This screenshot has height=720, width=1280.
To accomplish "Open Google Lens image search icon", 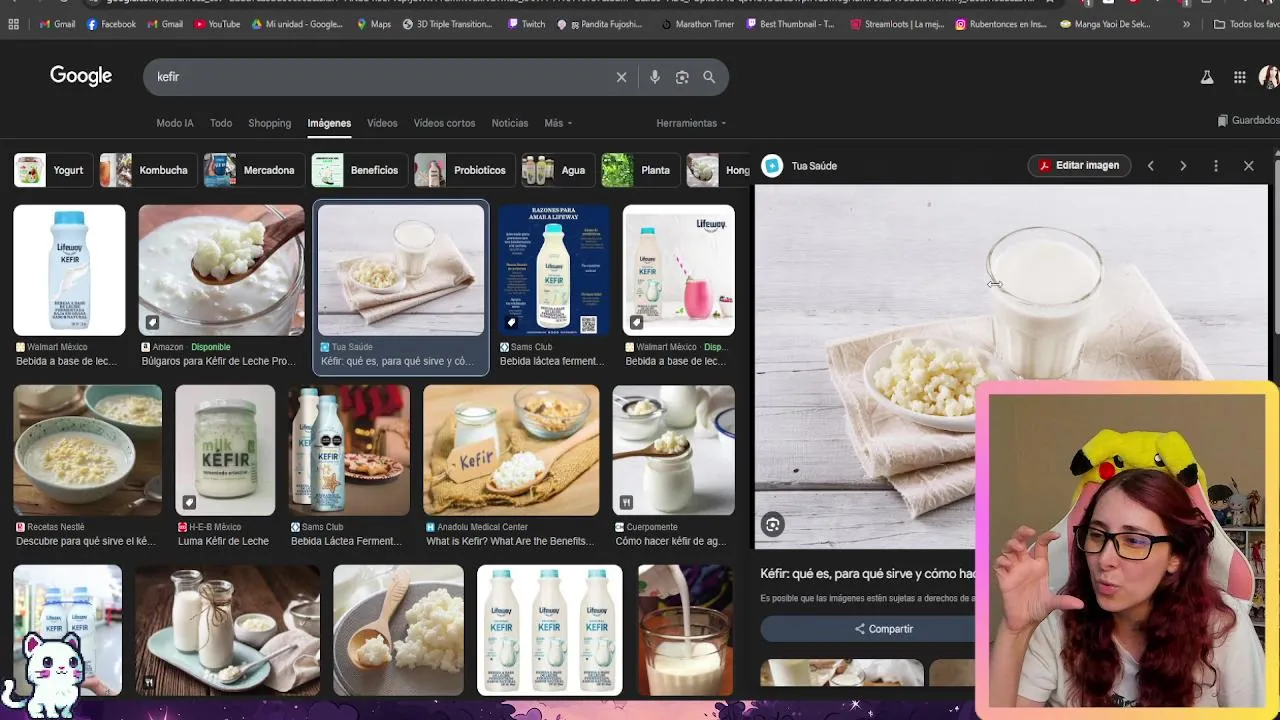I will (682, 77).
